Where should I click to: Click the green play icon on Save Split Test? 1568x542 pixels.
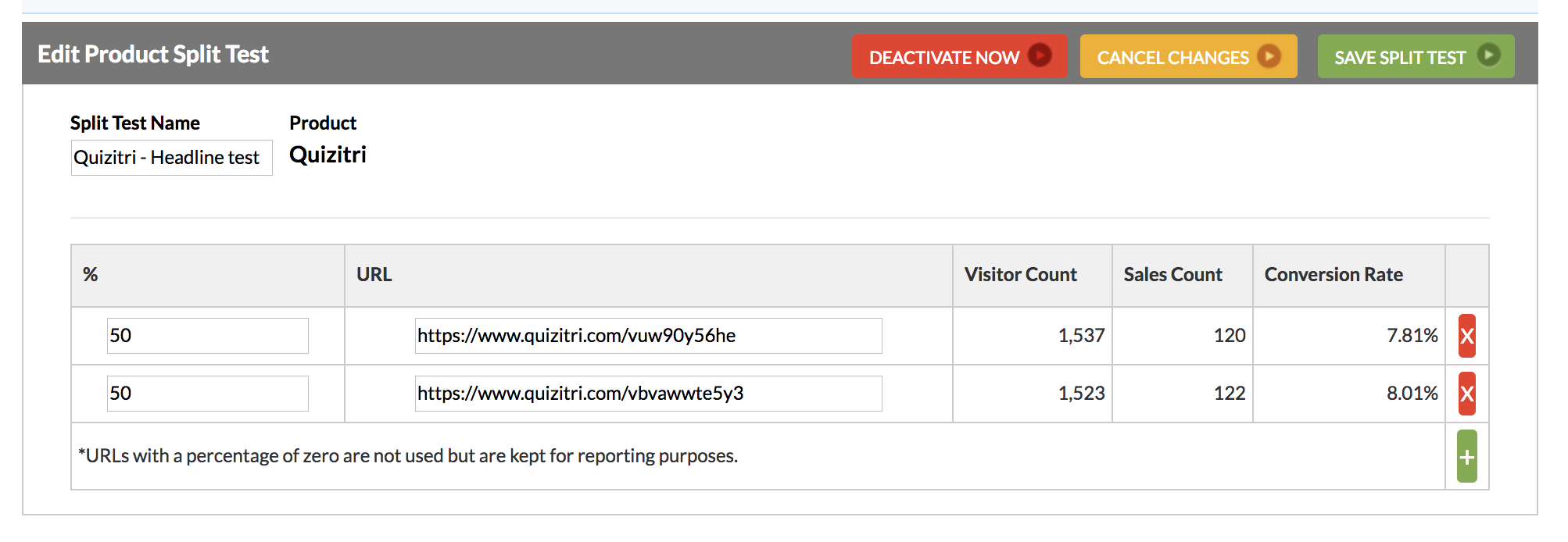click(x=1488, y=55)
